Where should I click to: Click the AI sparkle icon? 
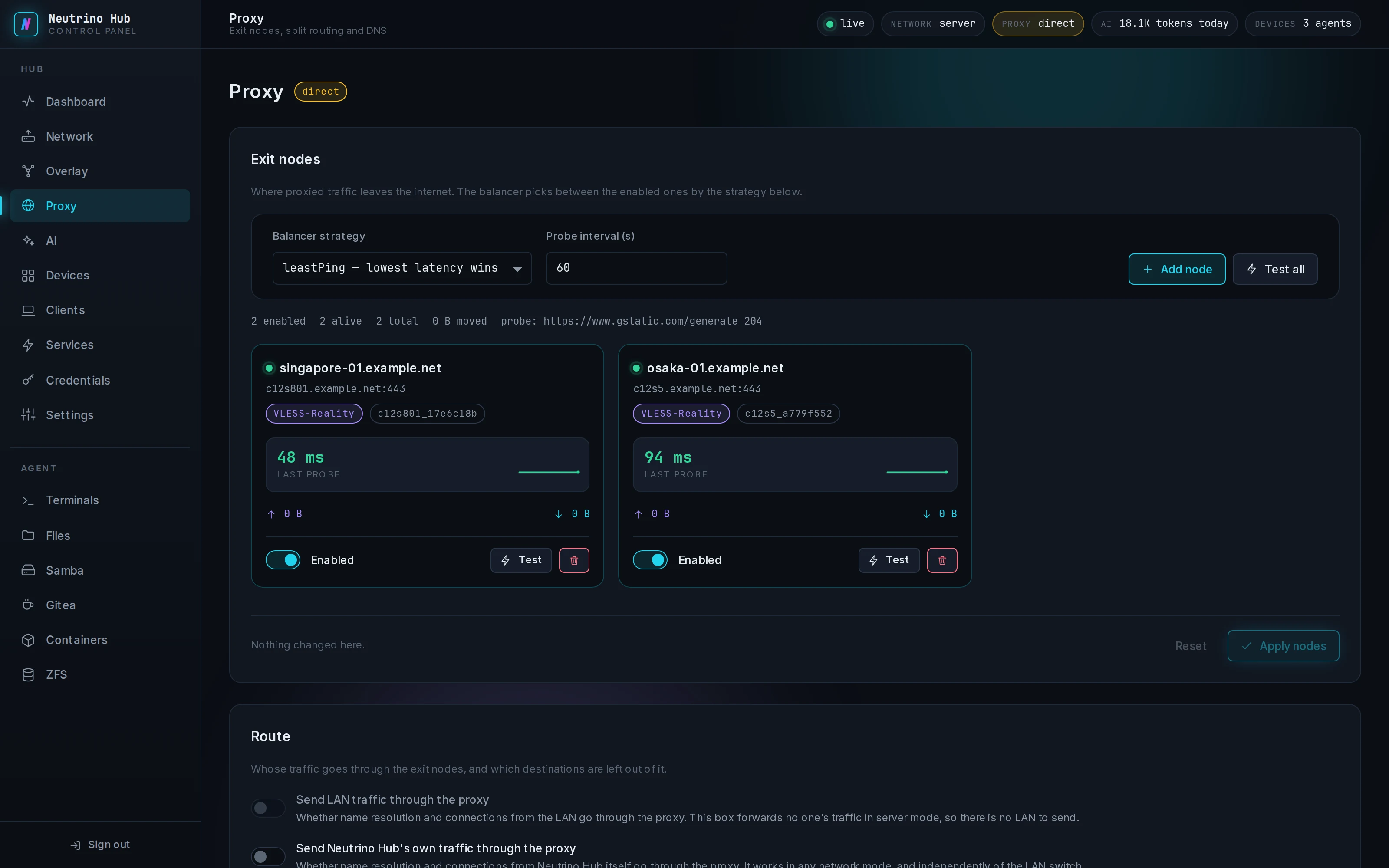pos(28,240)
